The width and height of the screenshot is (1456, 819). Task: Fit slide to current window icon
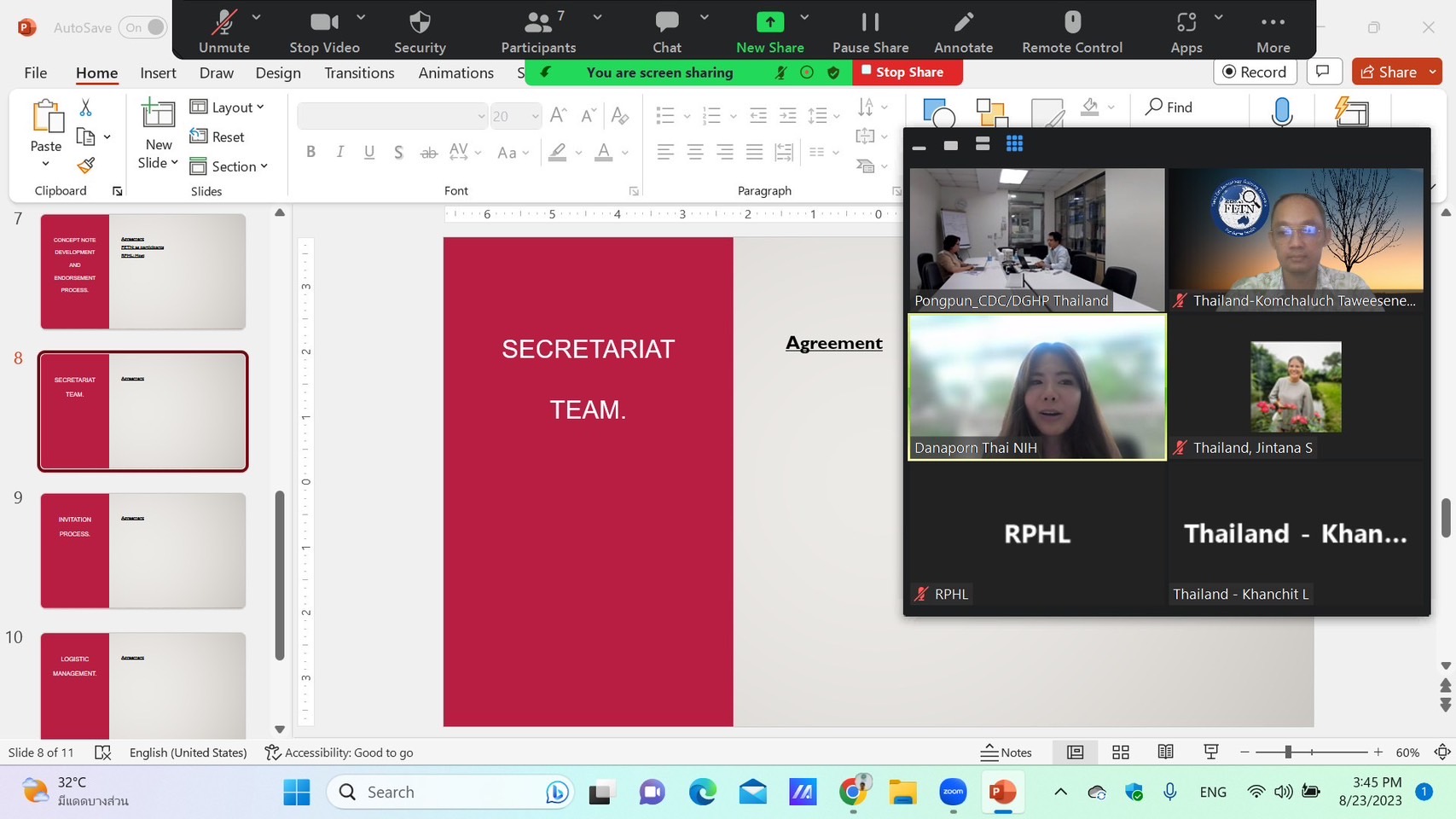point(1442,752)
